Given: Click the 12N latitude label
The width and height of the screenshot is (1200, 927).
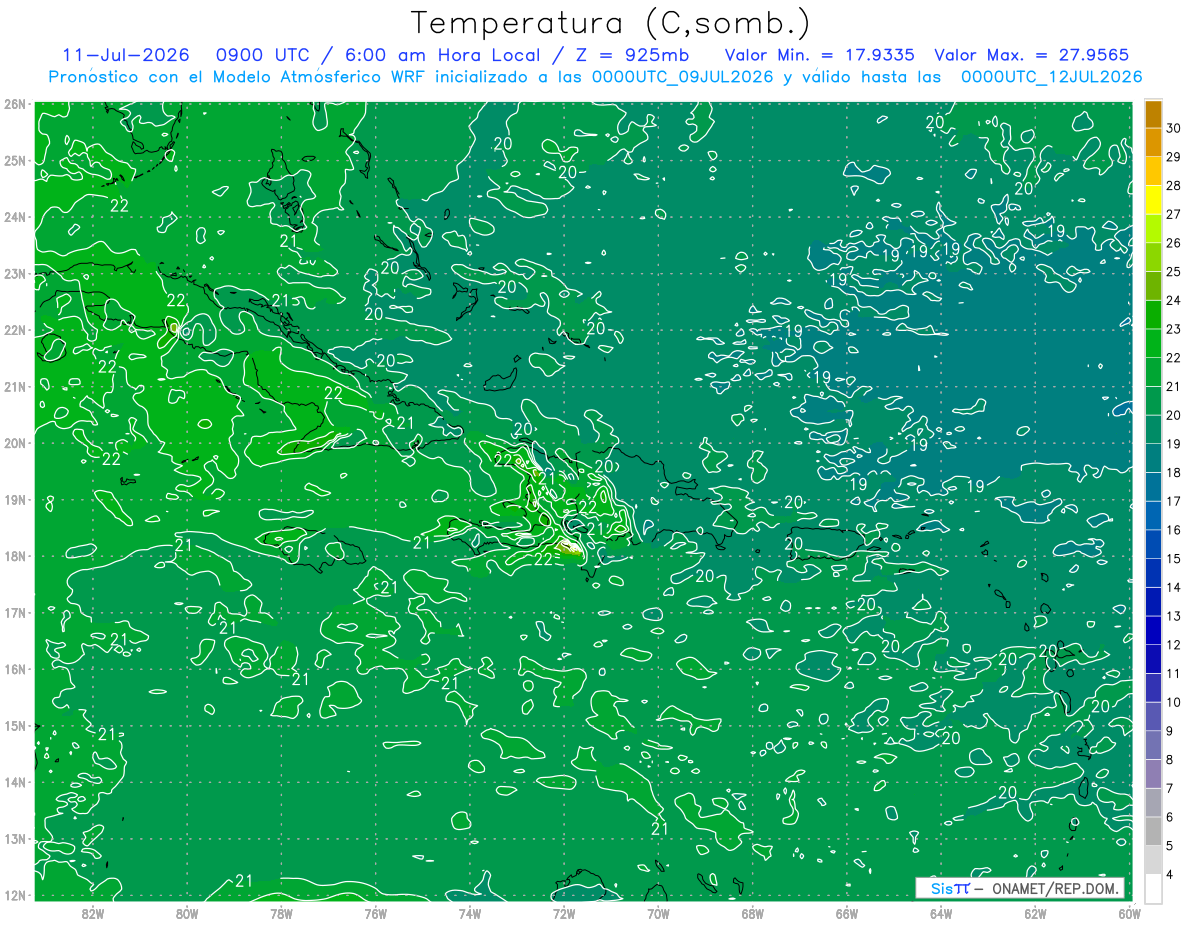Looking at the screenshot, I should tap(15, 895).
